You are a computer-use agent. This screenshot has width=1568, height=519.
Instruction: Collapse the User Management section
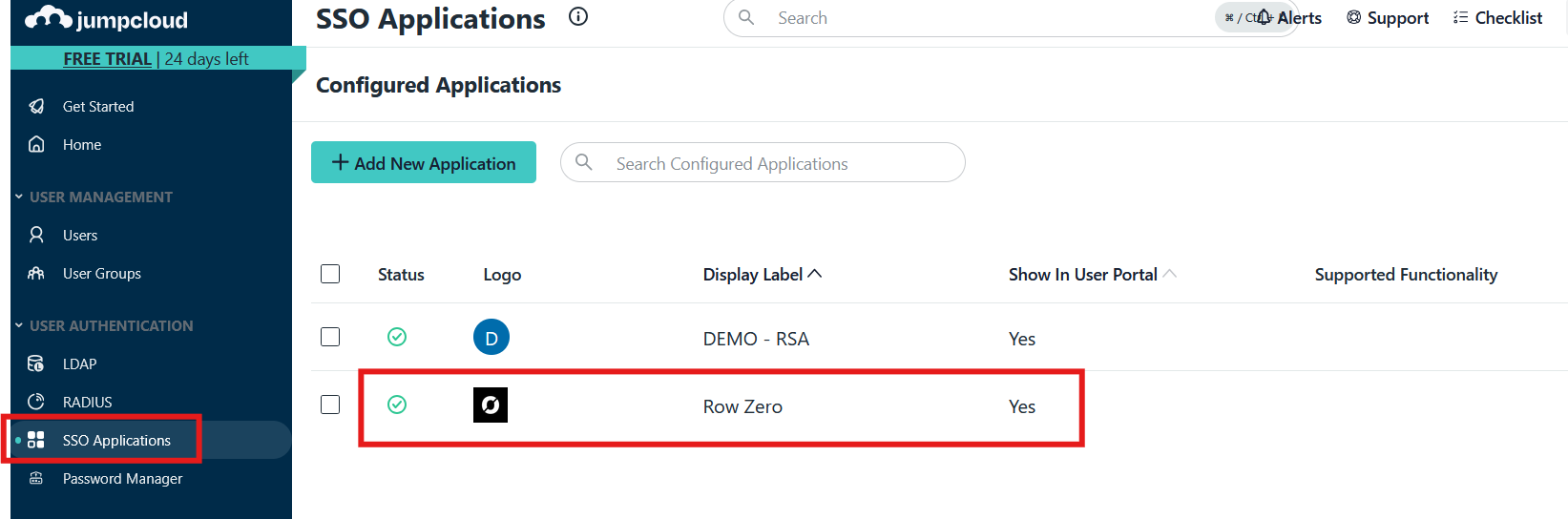point(19,197)
